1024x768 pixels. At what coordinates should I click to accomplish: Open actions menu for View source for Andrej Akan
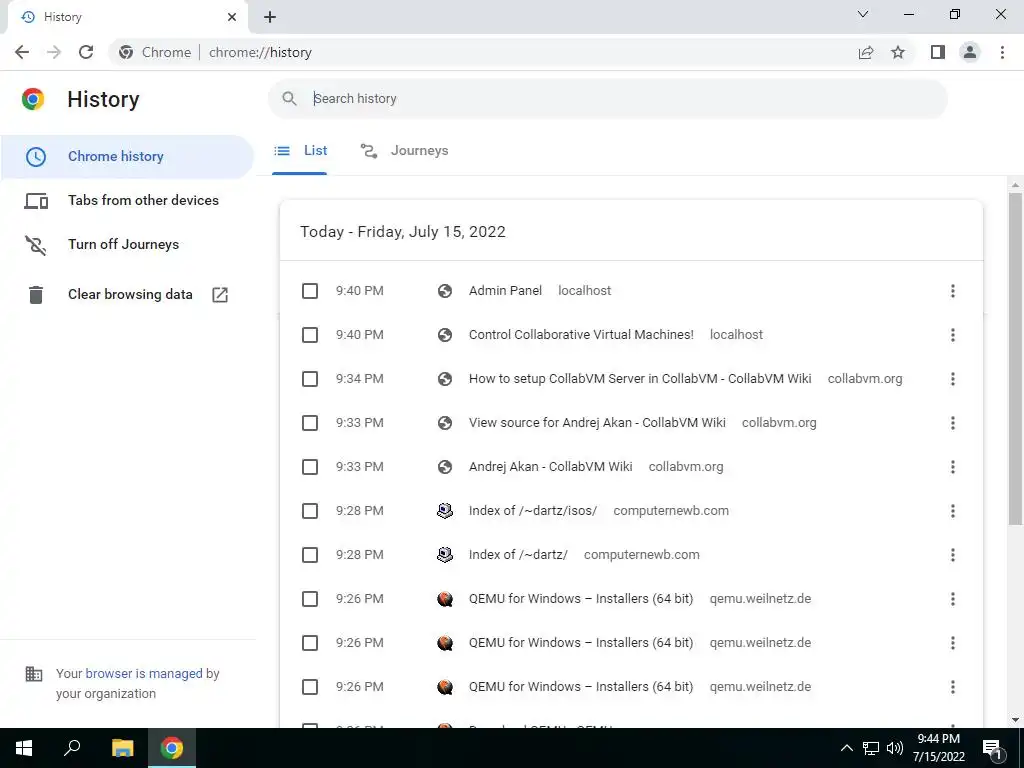[x=953, y=423]
